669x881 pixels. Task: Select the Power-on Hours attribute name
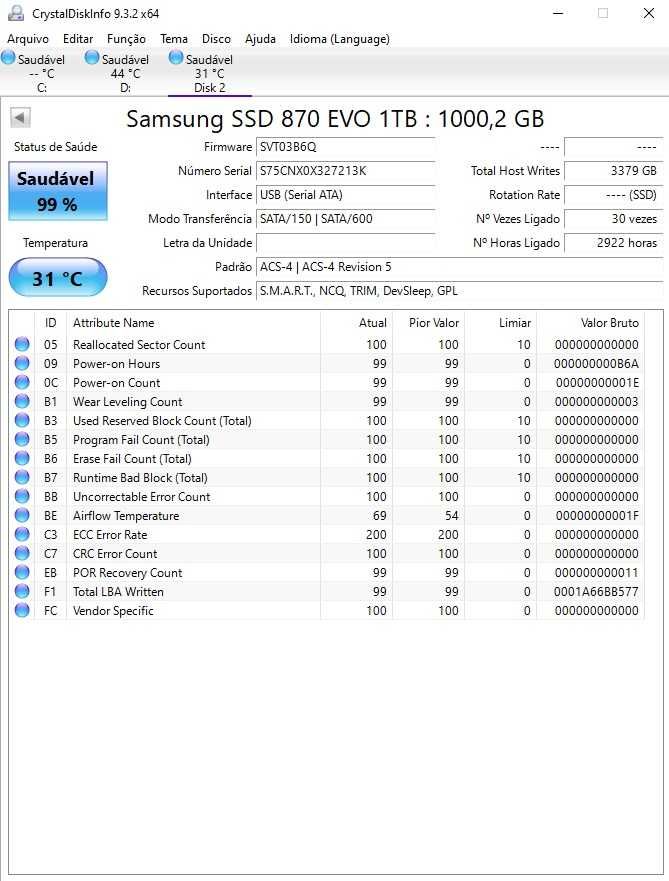coord(116,364)
